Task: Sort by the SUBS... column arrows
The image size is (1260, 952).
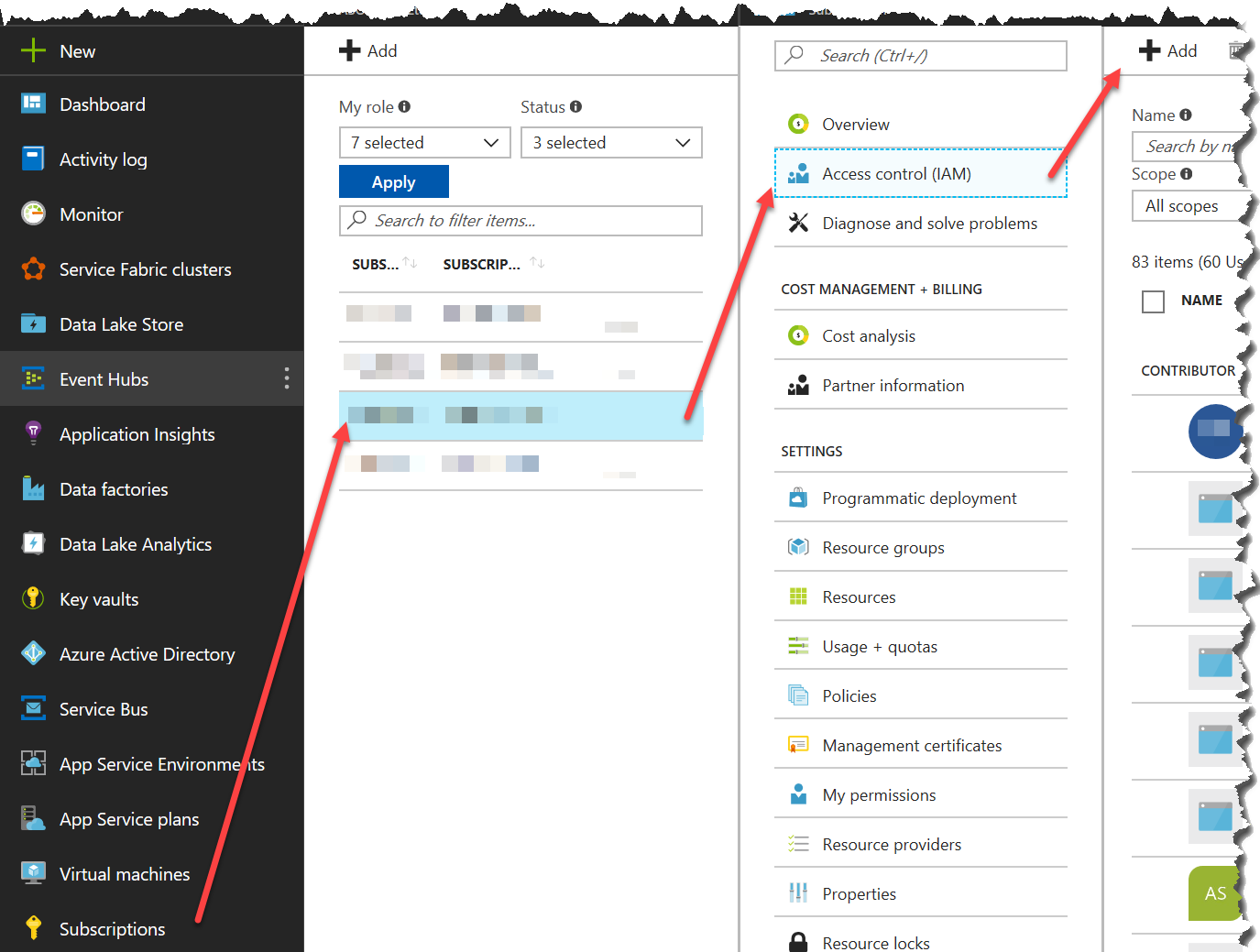Action: (x=410, y=263)
